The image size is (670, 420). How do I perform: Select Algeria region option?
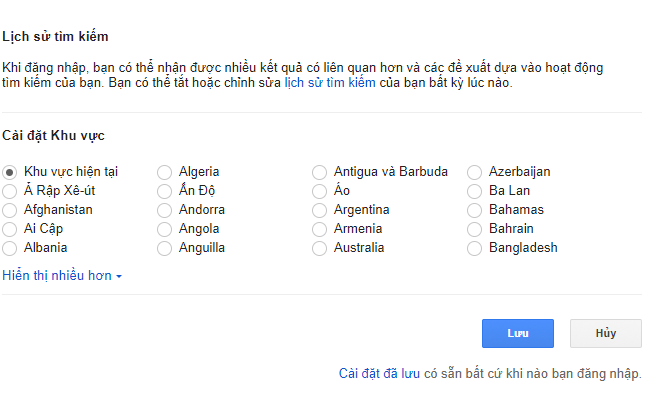(x=165, y=172)
